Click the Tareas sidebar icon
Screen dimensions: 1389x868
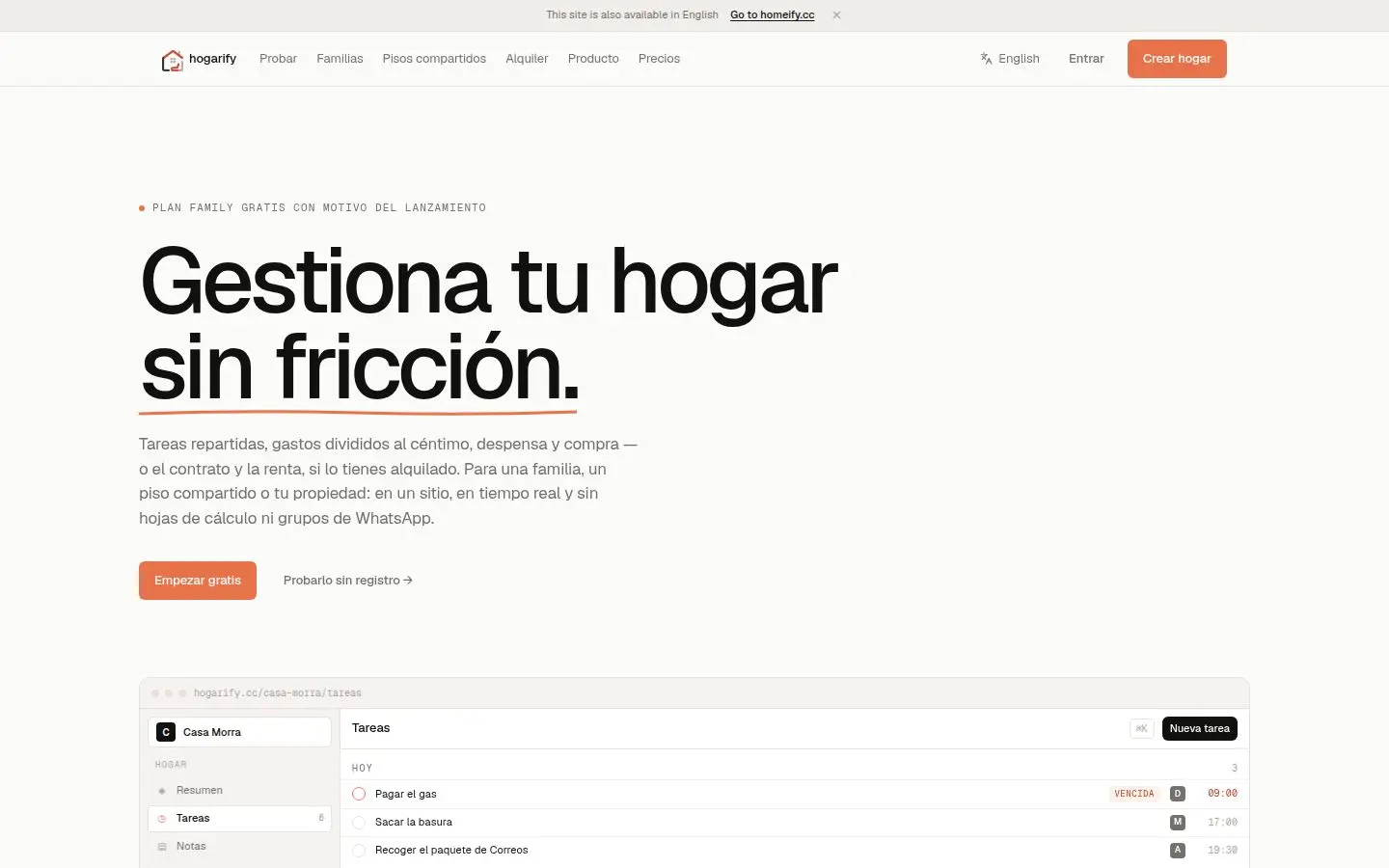click(162, 819)
